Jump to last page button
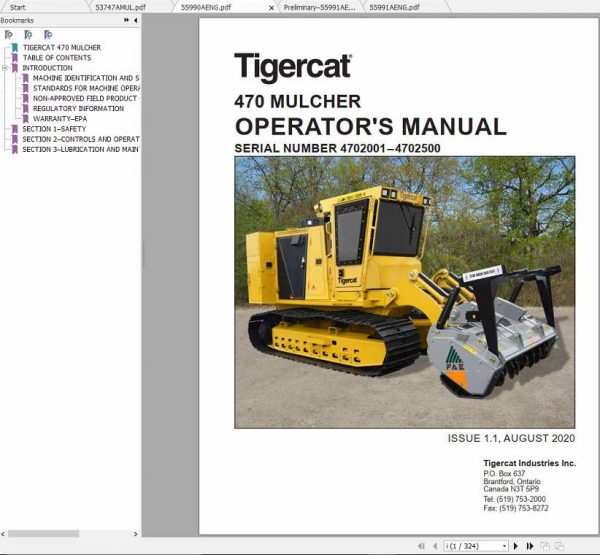600x555 pixels. pos(530,546)
